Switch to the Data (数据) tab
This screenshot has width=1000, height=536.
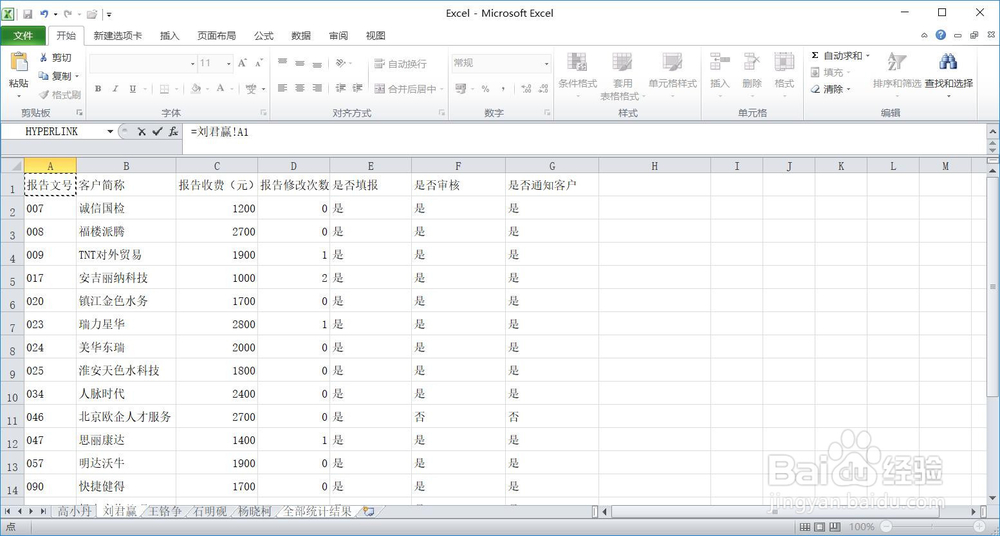pyautogui.click(x=301, y=36)
